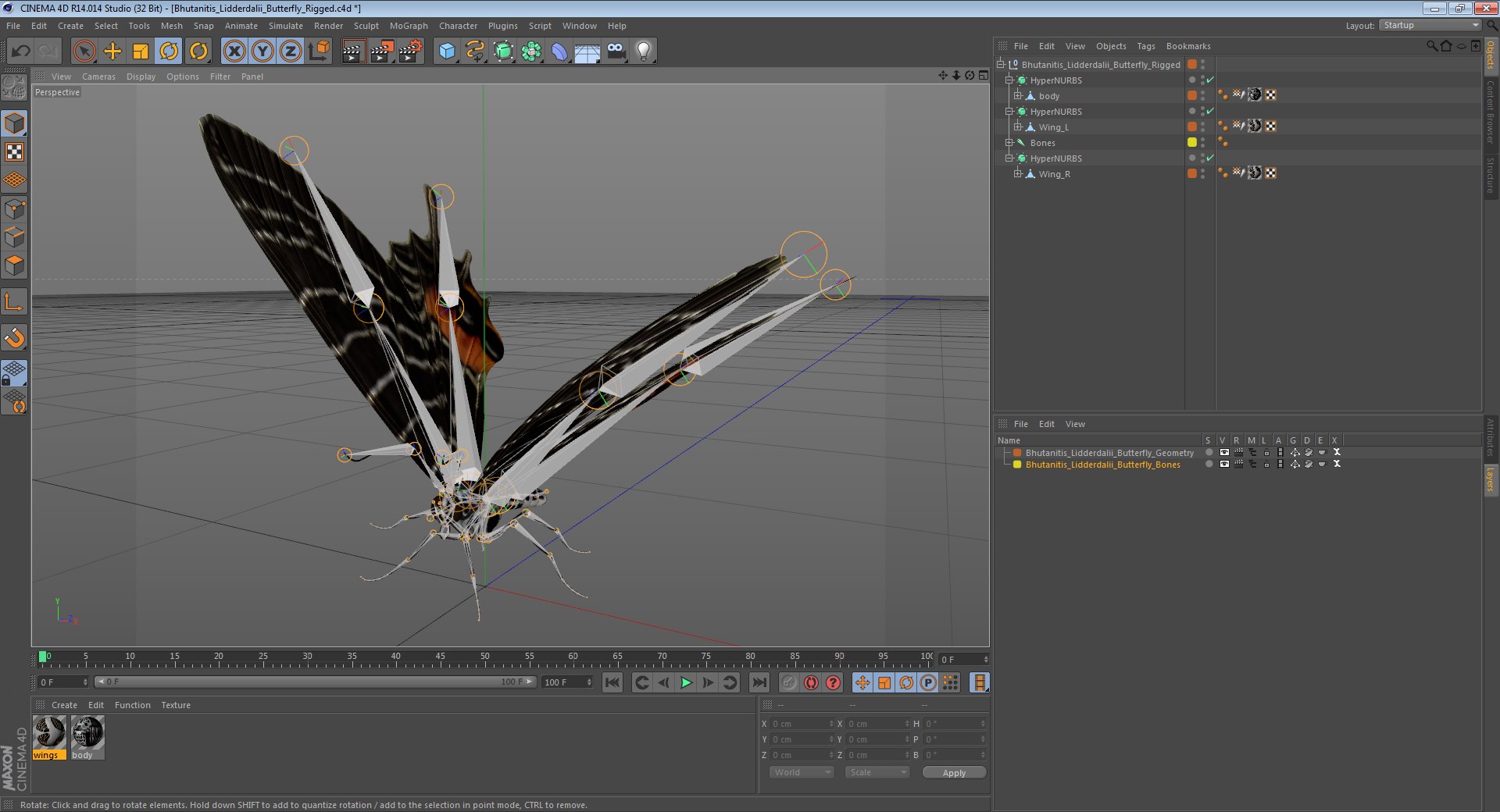Viewport: 1500px width, 812px height.
Task: Expand the Wing_L object node
Action: click(x=1018, y=126)
